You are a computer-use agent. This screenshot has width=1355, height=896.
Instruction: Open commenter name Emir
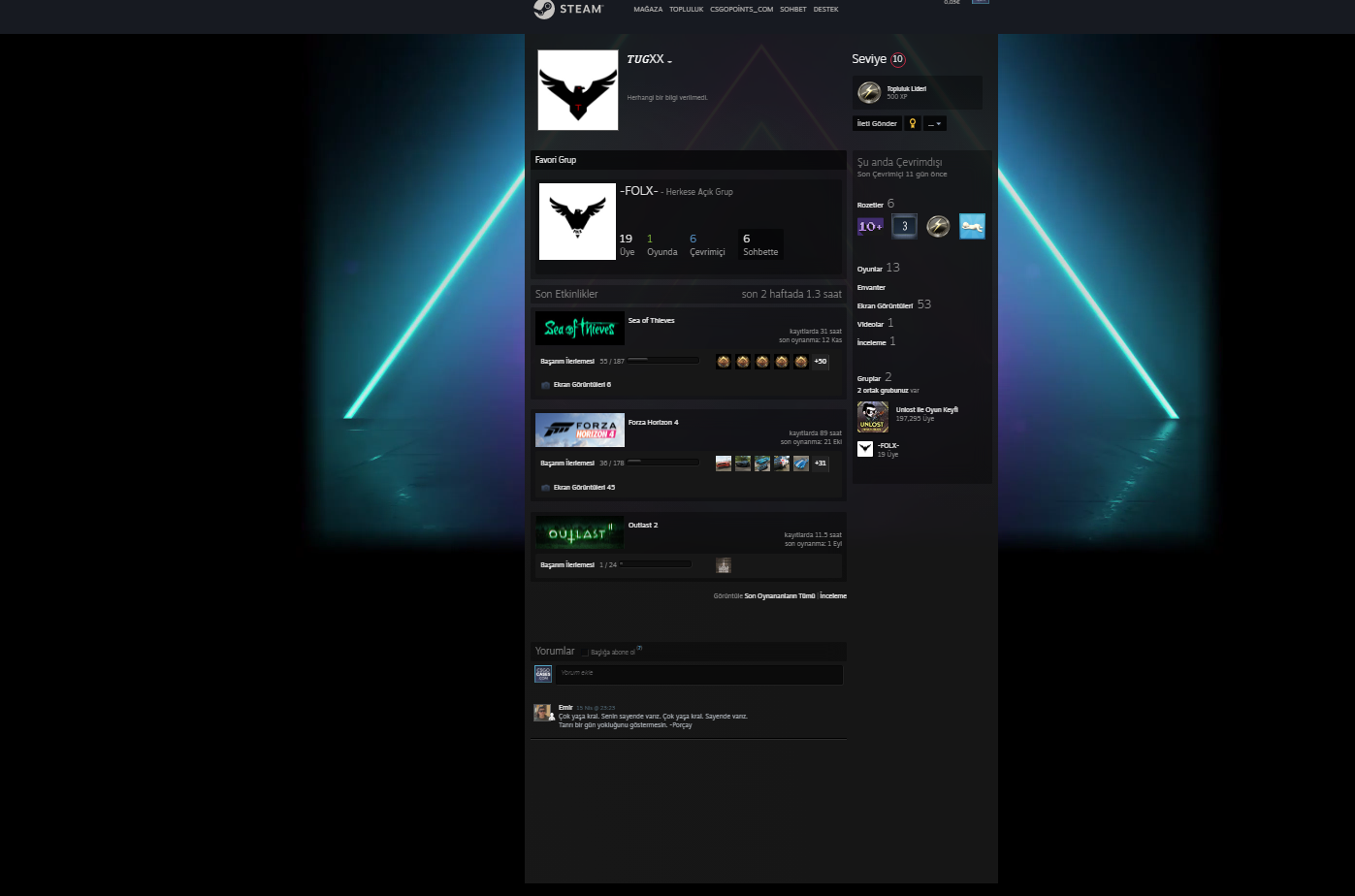565,707
